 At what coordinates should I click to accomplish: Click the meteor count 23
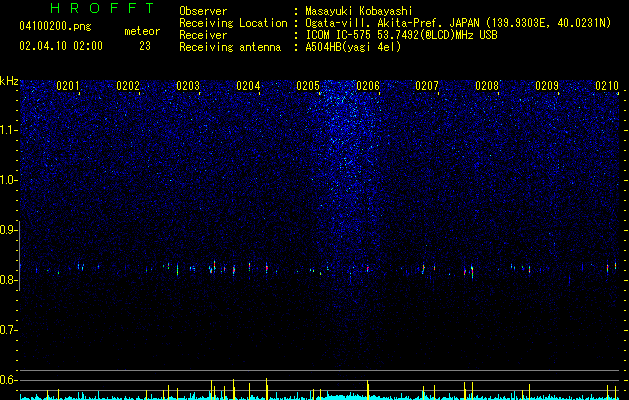pyautogui.click(x=145, y=46)
